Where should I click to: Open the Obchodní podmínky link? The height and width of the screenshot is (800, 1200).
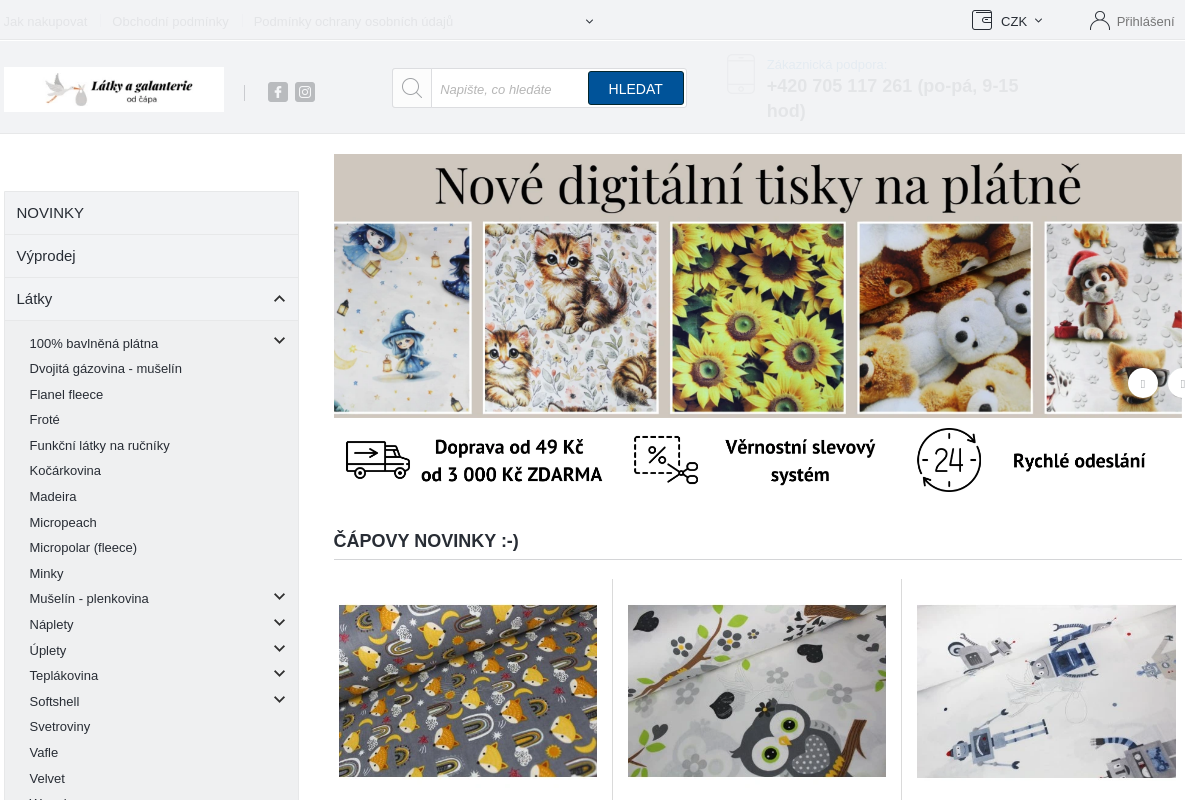170,21
